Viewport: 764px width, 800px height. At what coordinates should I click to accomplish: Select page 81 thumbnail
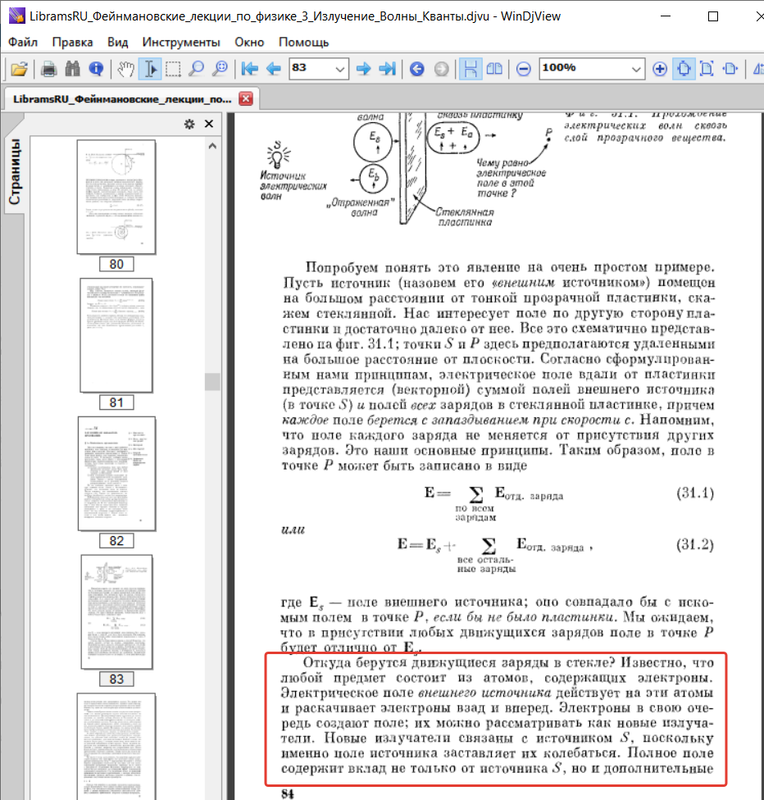click(116, 335)
